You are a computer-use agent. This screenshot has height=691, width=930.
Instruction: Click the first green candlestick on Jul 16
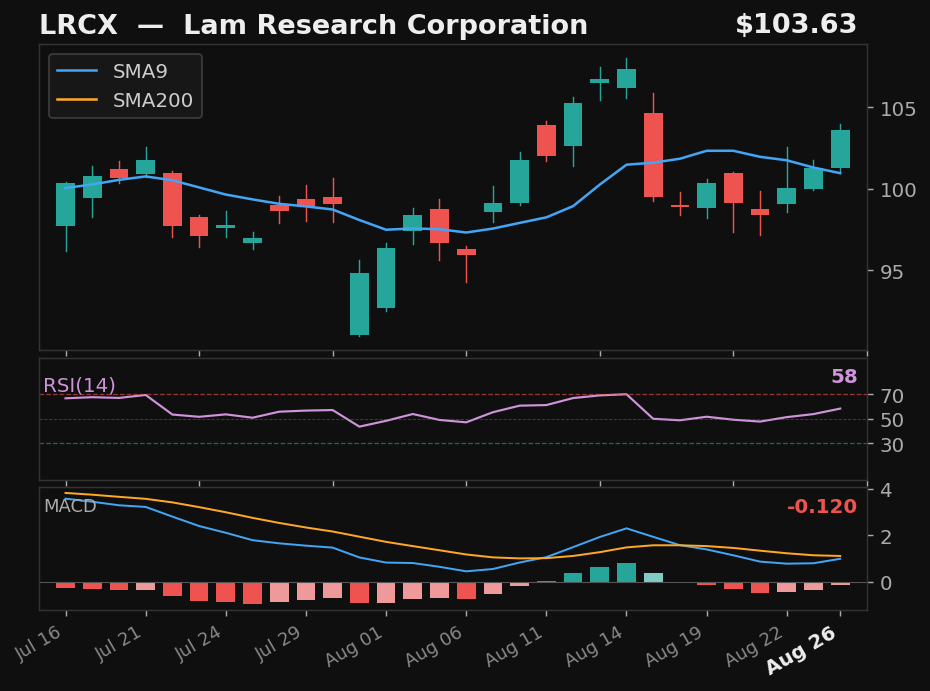66,205
